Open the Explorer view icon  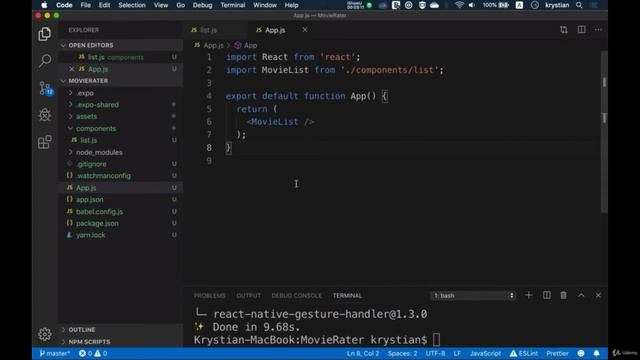click(x=44, y=34)
